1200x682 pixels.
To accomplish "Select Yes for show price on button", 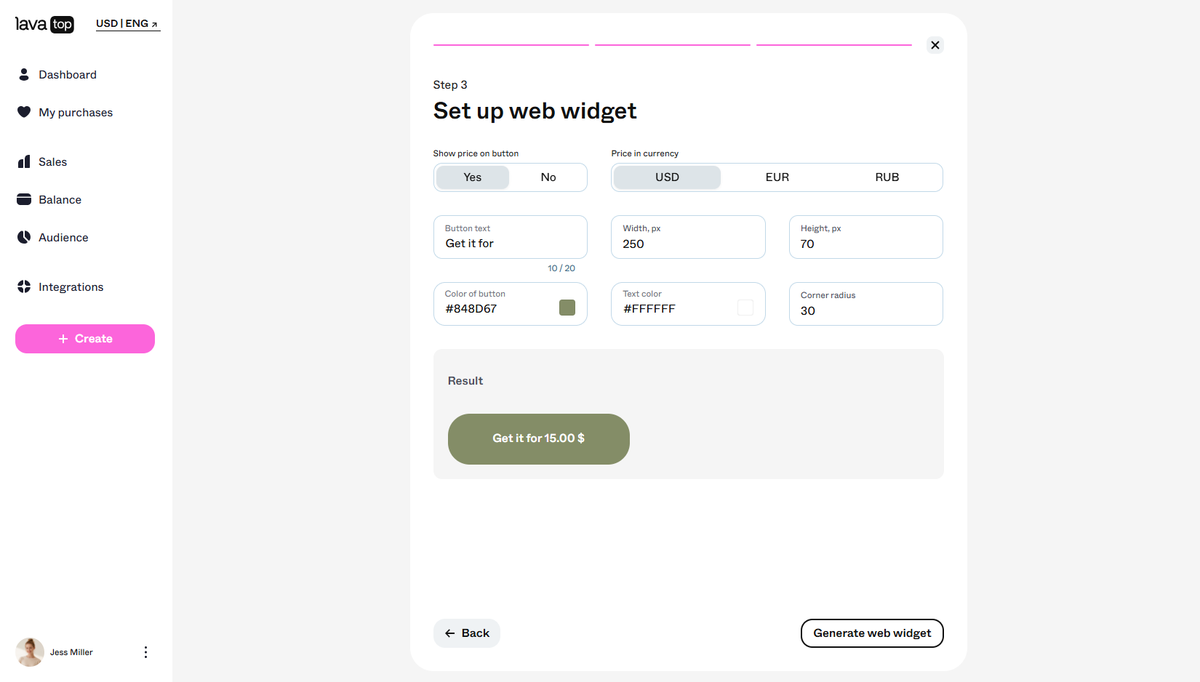I will point(472,177).
